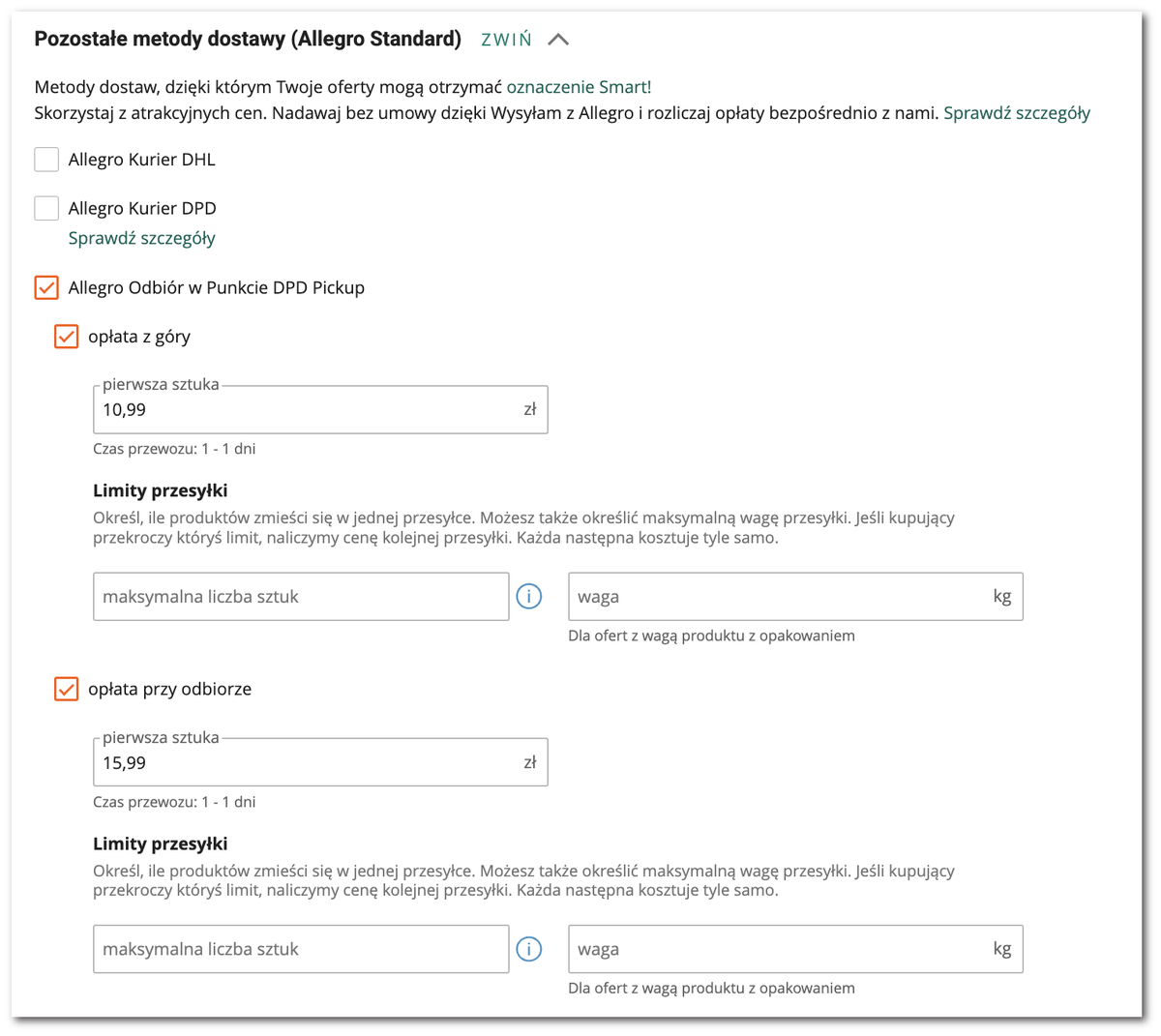
Task: Enable Allegro Kurier DPD checkbox
Action: (x=46, y=208)
